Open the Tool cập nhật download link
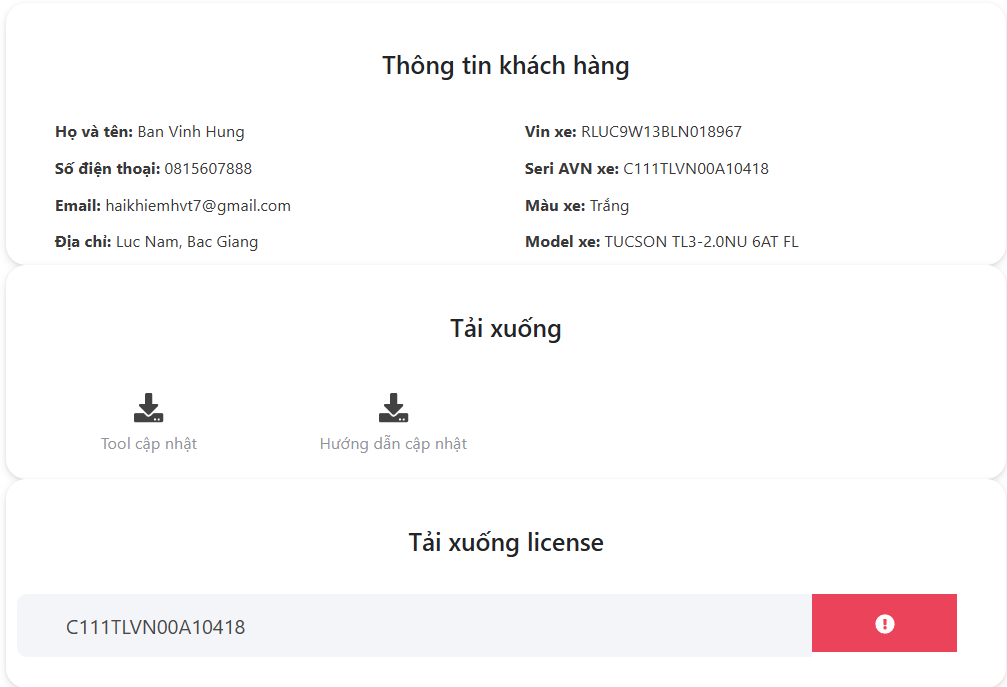This screenshot has height=687, width=1007. 148,444
